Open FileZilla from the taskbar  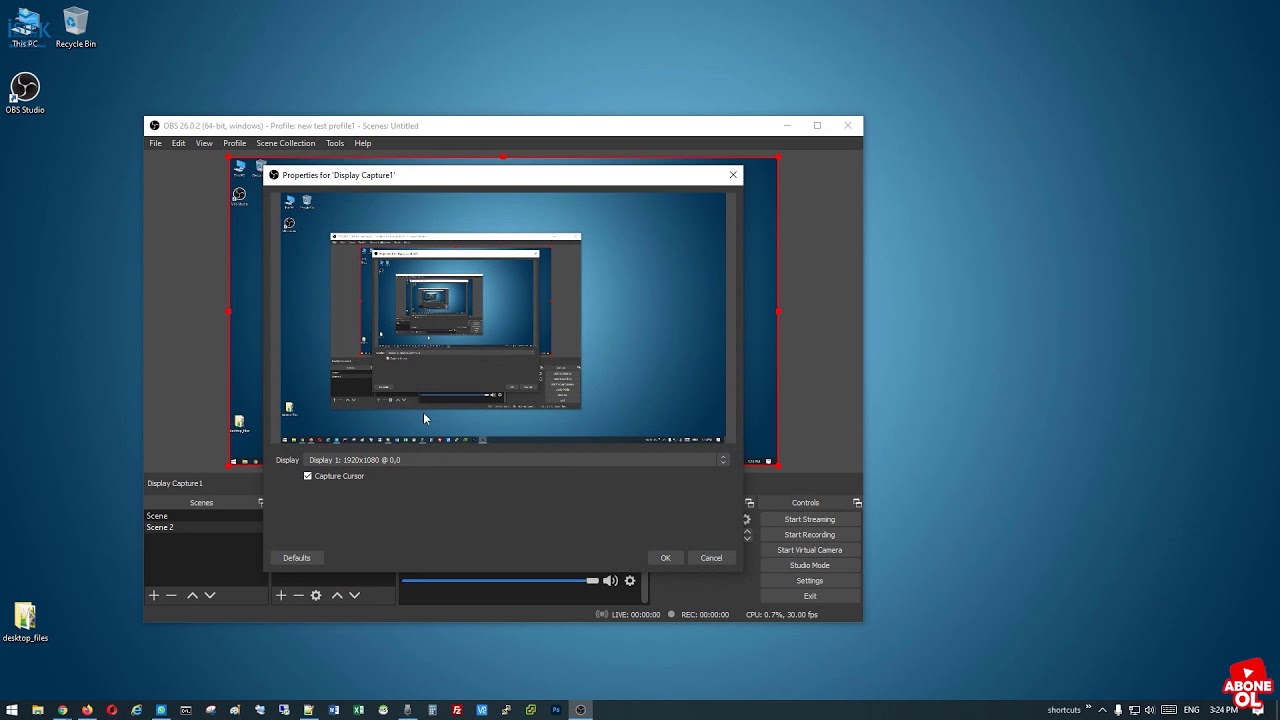[x=457, y=710]
